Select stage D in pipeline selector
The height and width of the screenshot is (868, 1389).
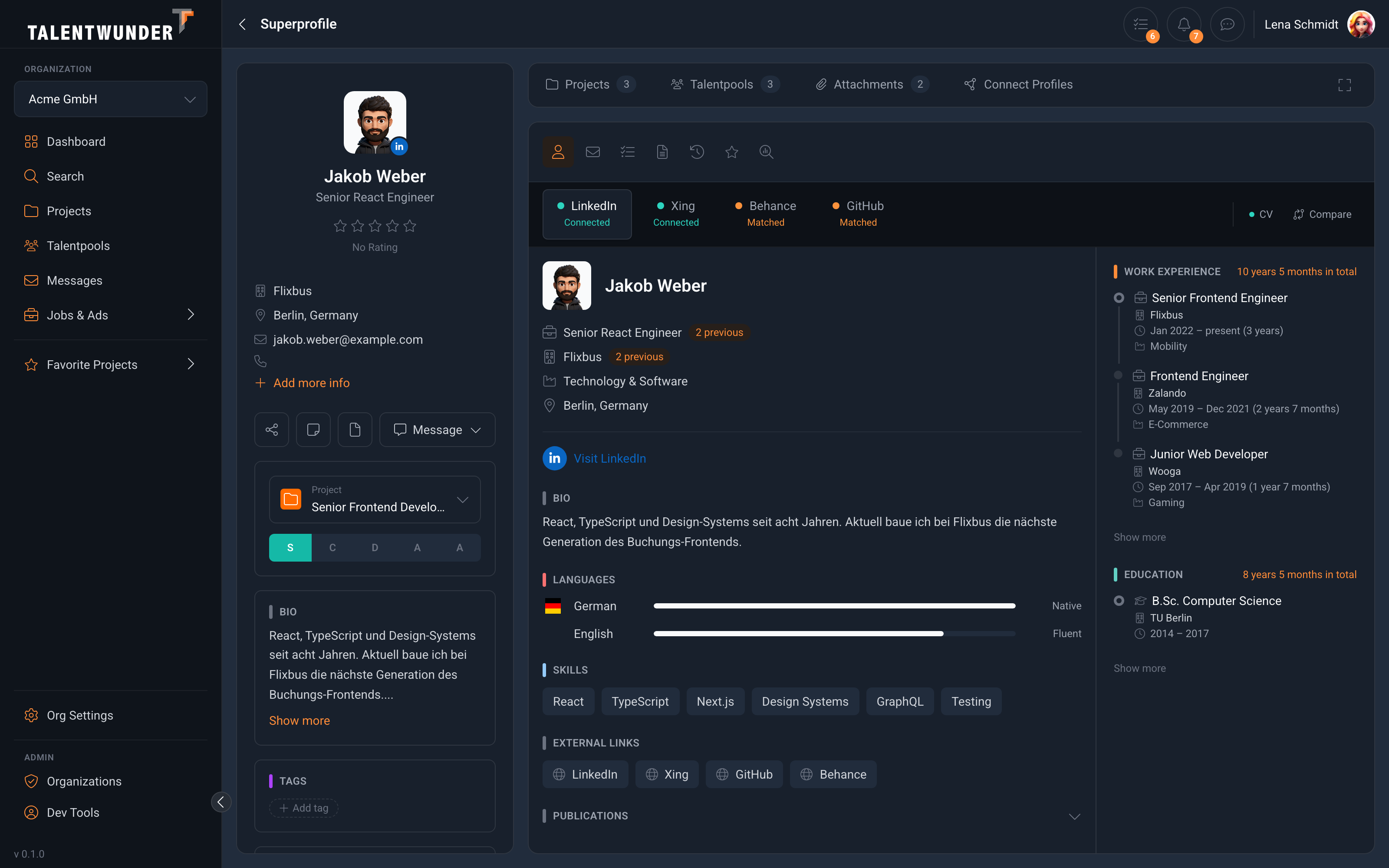tap(375, 548)
